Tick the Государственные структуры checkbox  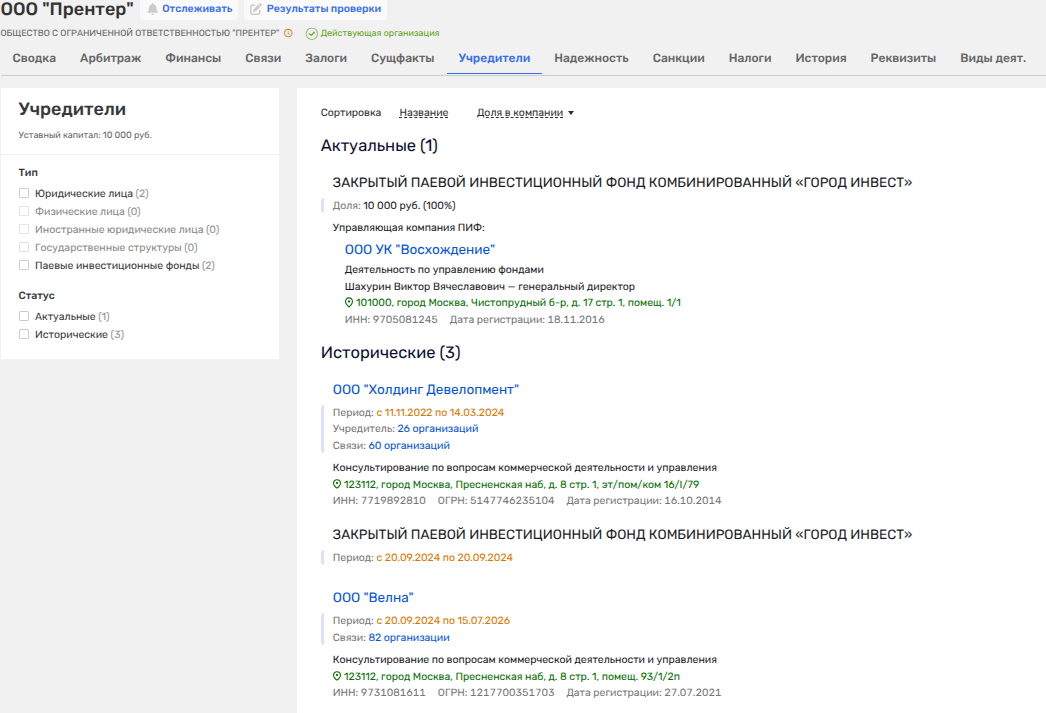click(24, 247)
